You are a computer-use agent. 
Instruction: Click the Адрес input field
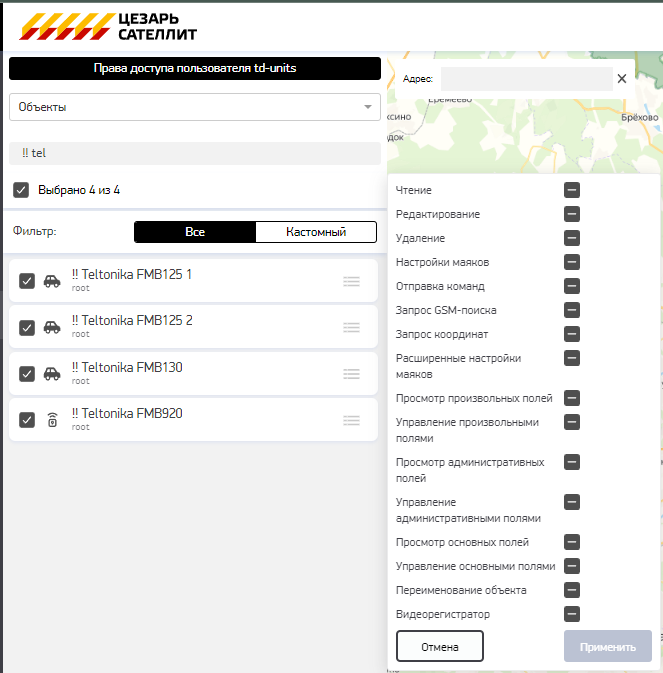pos(527,79)
